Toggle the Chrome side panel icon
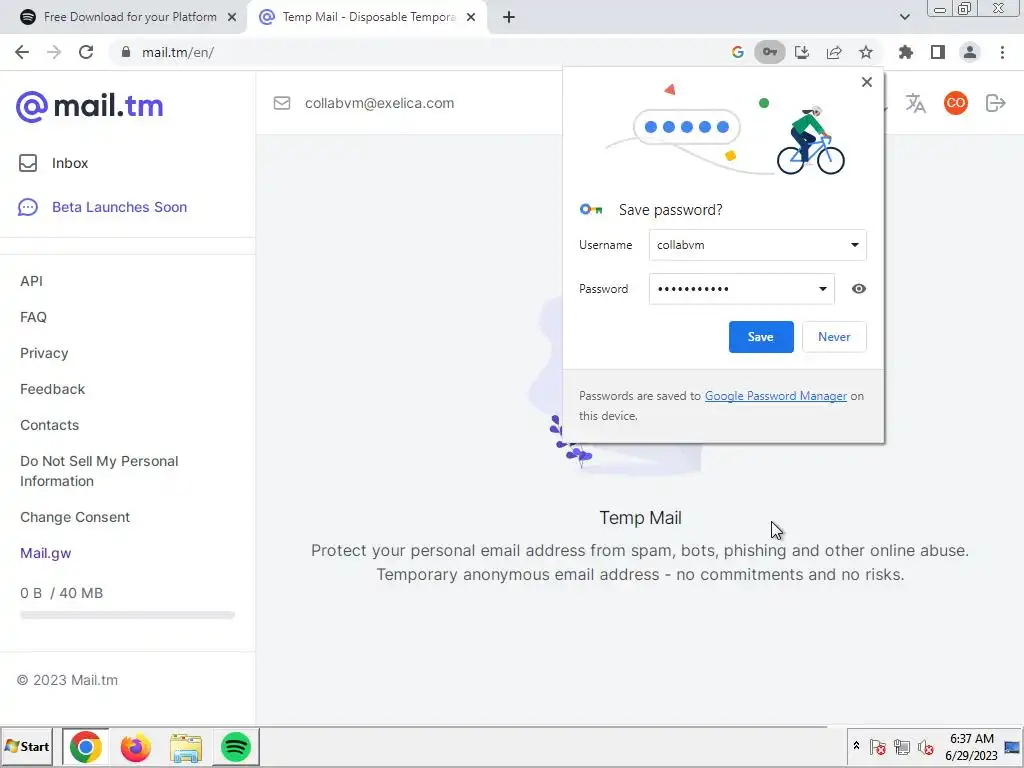The width and height of the screenshot is (1024, 768). 938,52
